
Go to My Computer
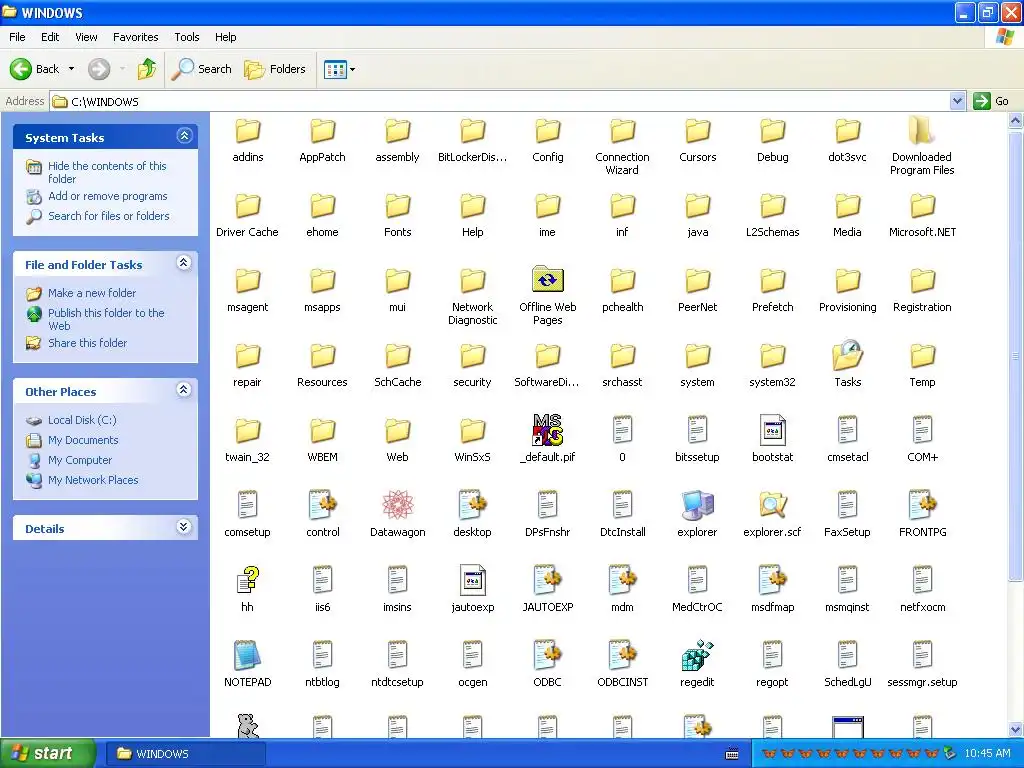(x=80, y=460)
